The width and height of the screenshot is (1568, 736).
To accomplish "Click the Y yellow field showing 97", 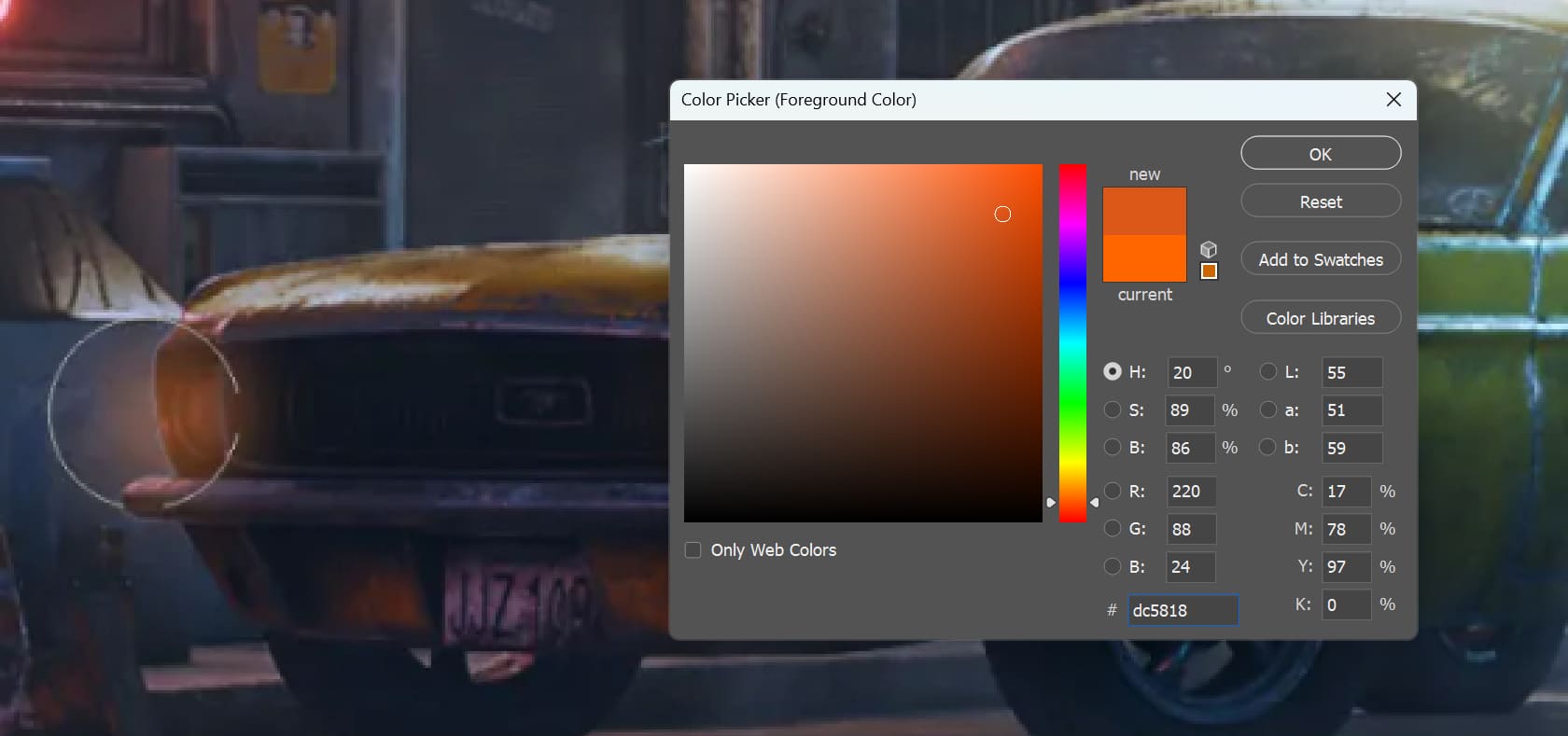I will (1347, 567).
